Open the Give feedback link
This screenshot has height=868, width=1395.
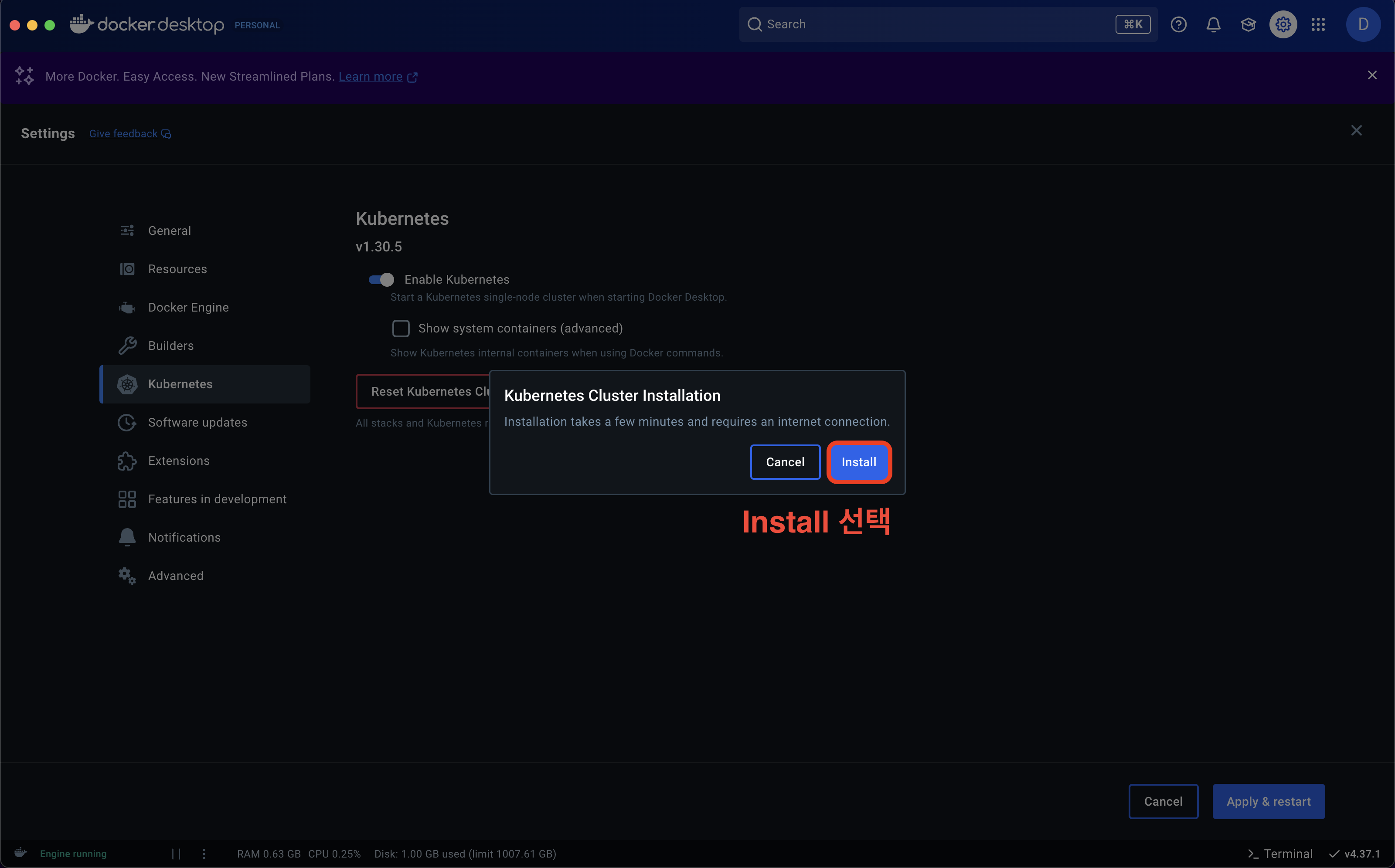[123, 134]
